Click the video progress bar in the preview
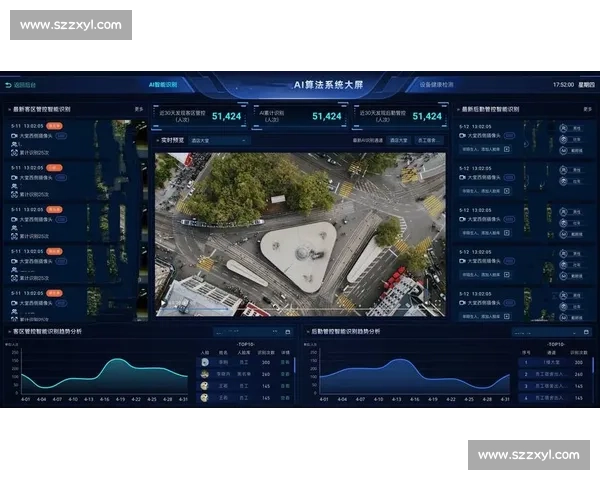This screenshot has height=480, width=600. [x=298, y=309]
